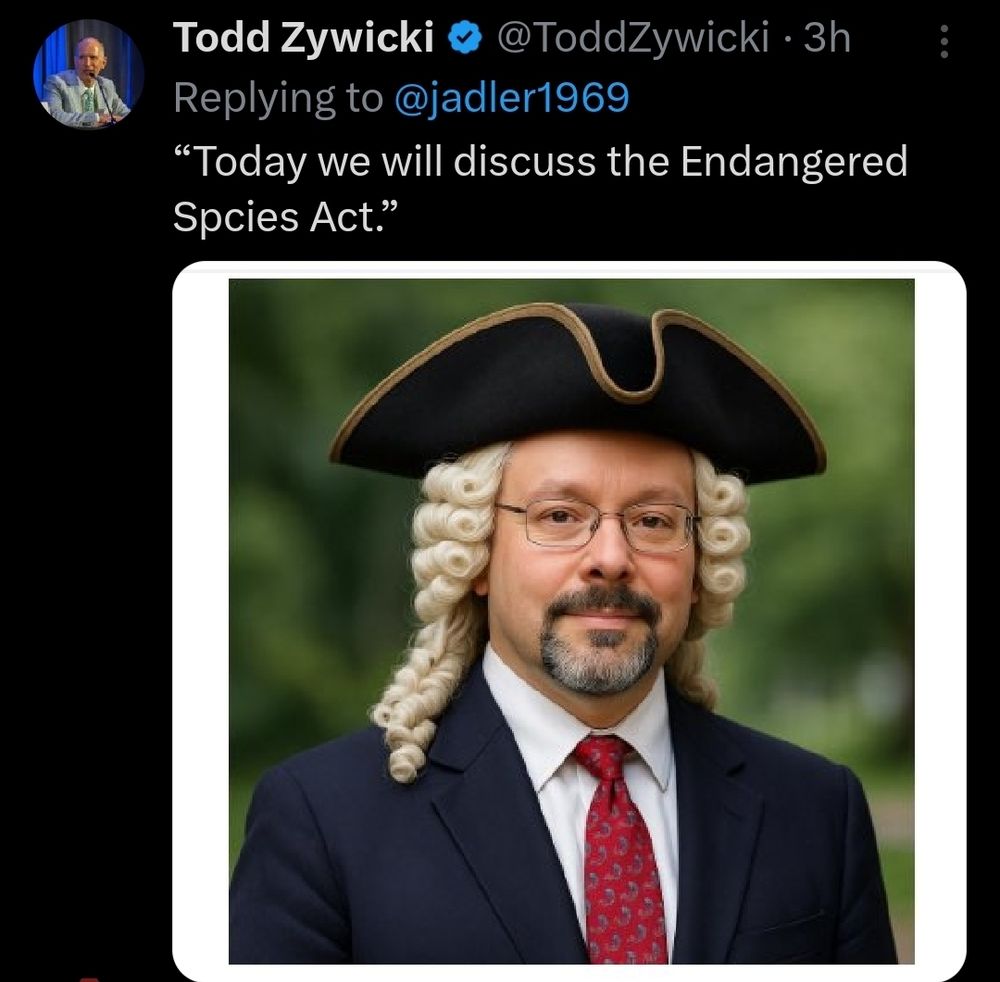Image resolution: width=1000 pixels, height=982 pixels.
Task: Click the blue verified badge icon
Action: pyautogui.click(x=465, y=38)
